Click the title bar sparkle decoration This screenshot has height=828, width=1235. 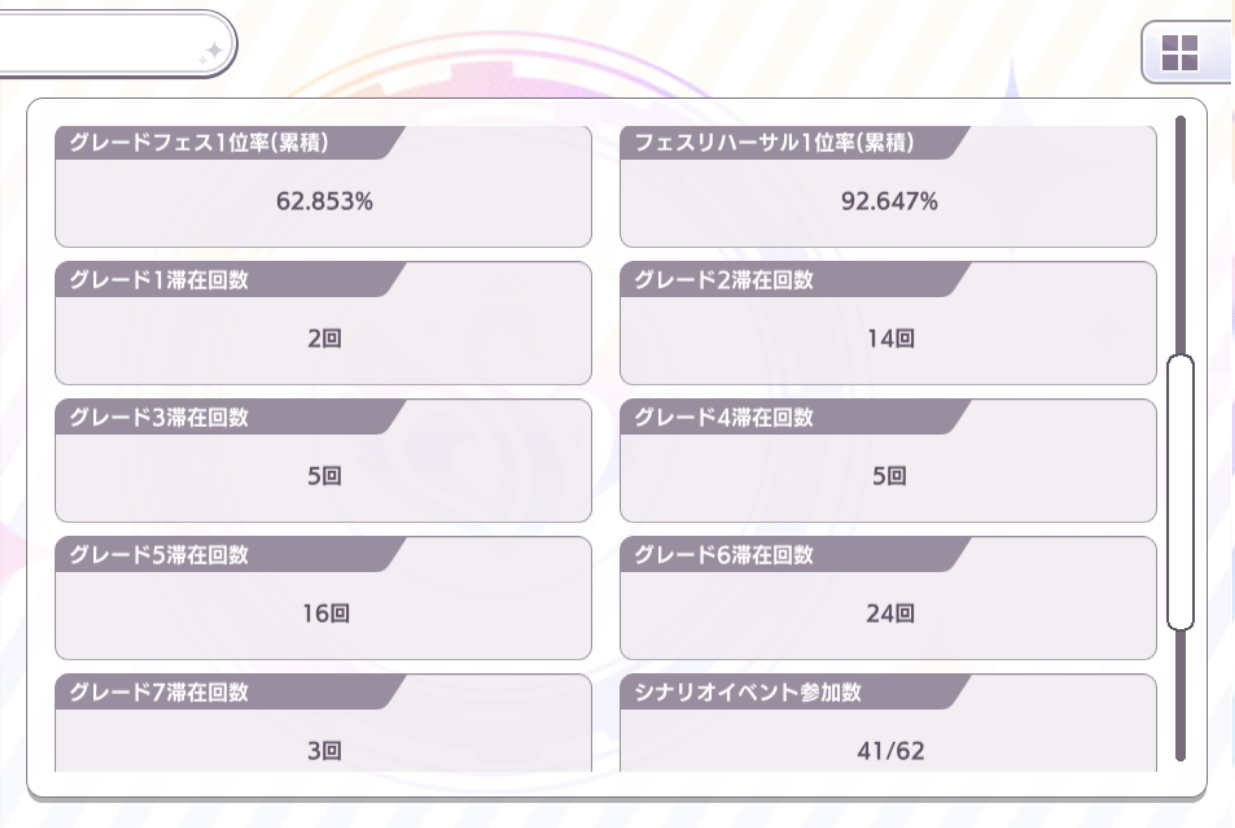point(212,53)
